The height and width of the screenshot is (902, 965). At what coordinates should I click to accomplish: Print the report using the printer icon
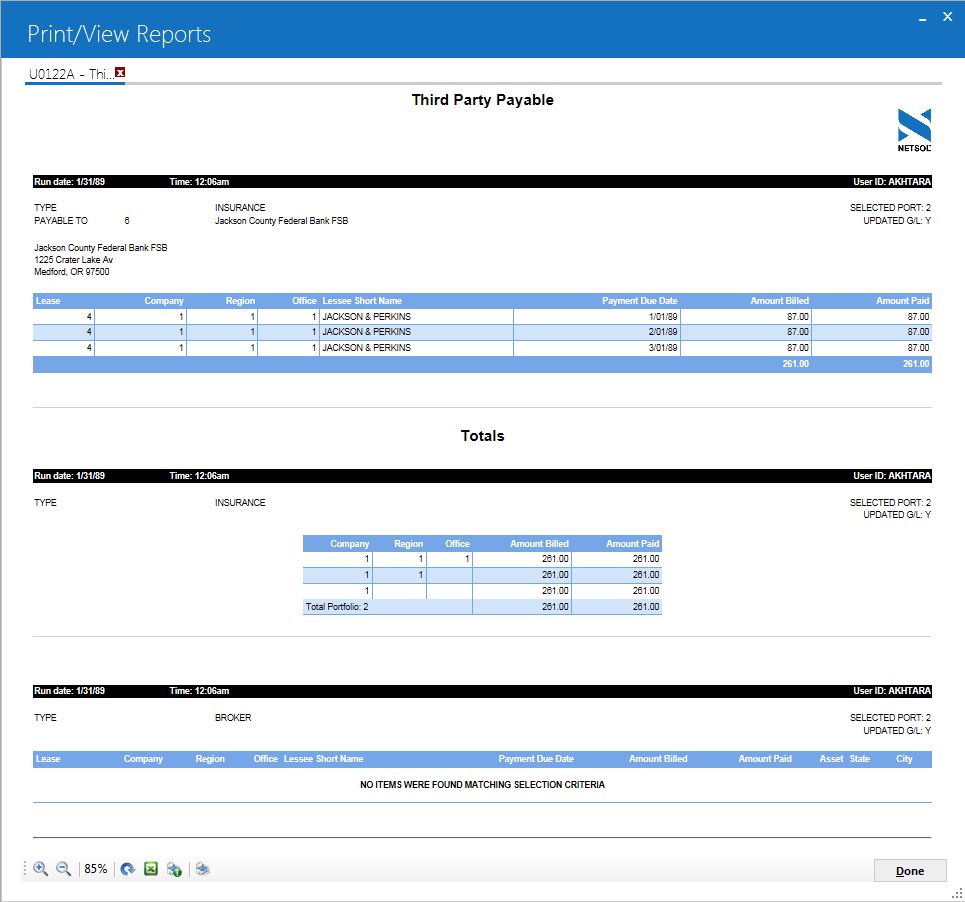[202, 869]
